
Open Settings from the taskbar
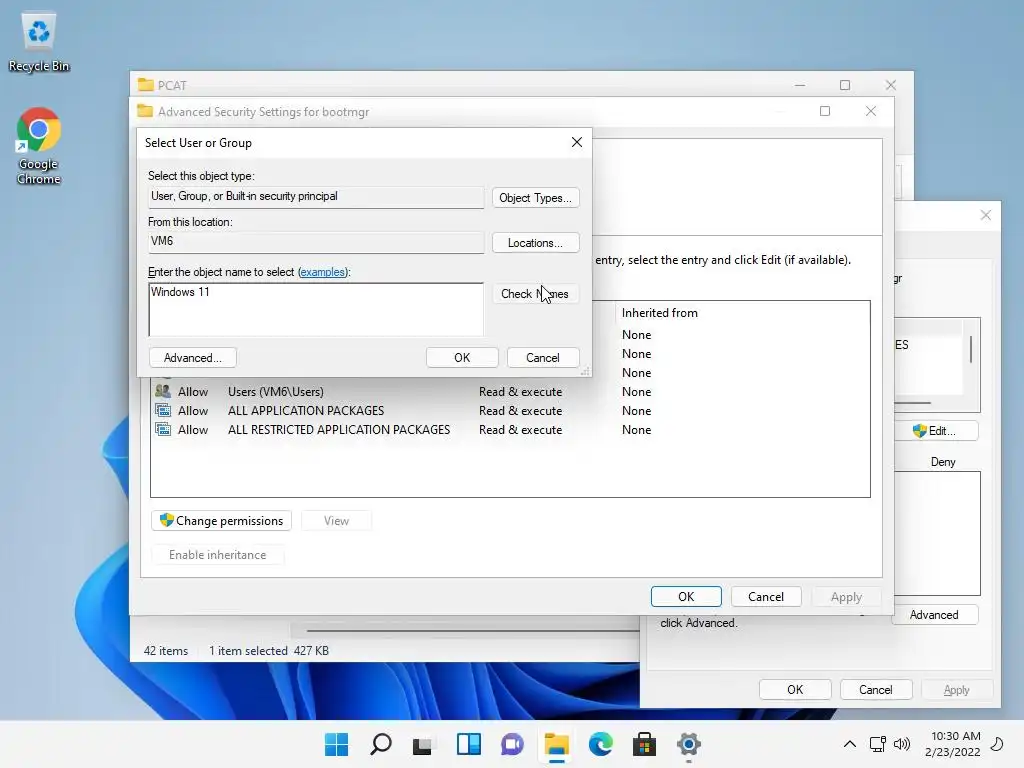click(688, 744)
